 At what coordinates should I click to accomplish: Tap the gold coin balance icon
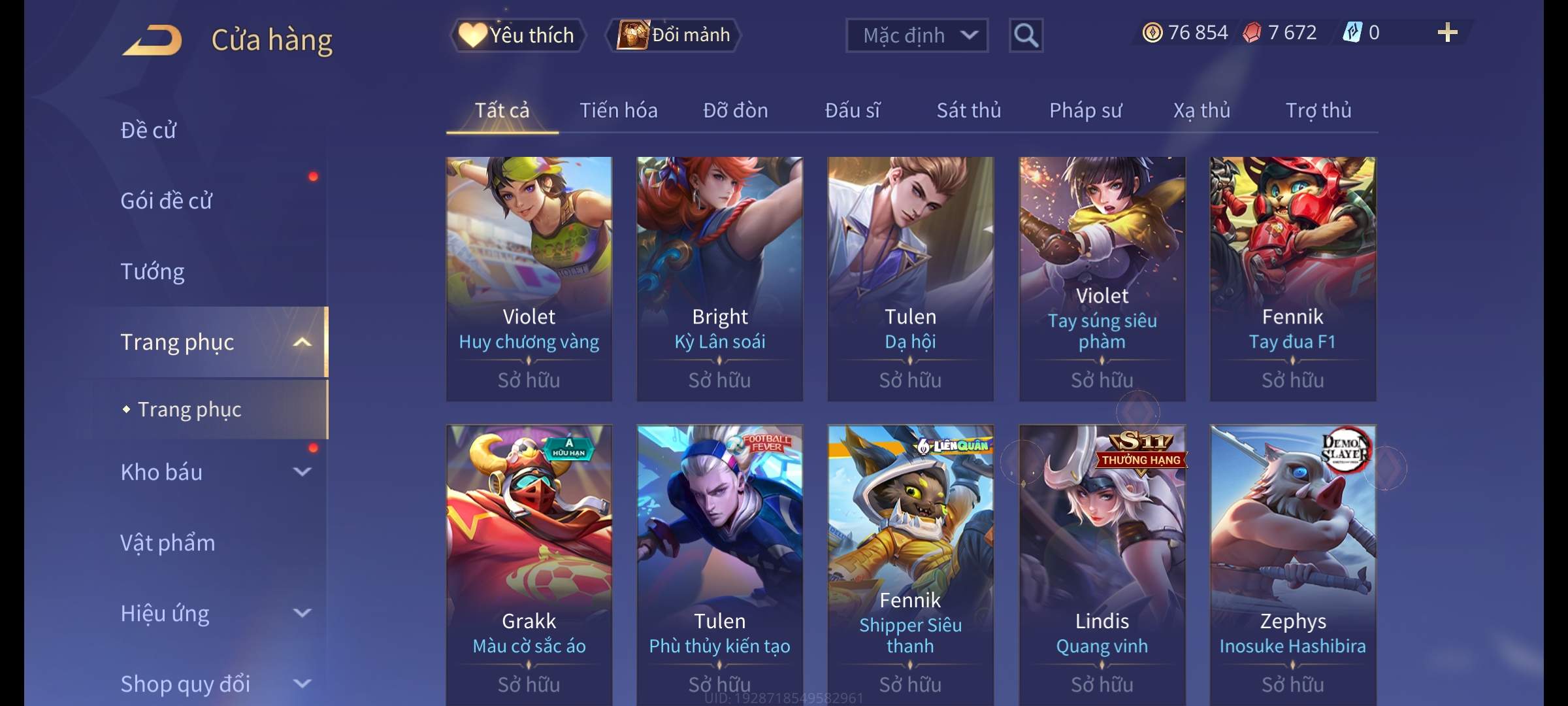point(1152,33)
